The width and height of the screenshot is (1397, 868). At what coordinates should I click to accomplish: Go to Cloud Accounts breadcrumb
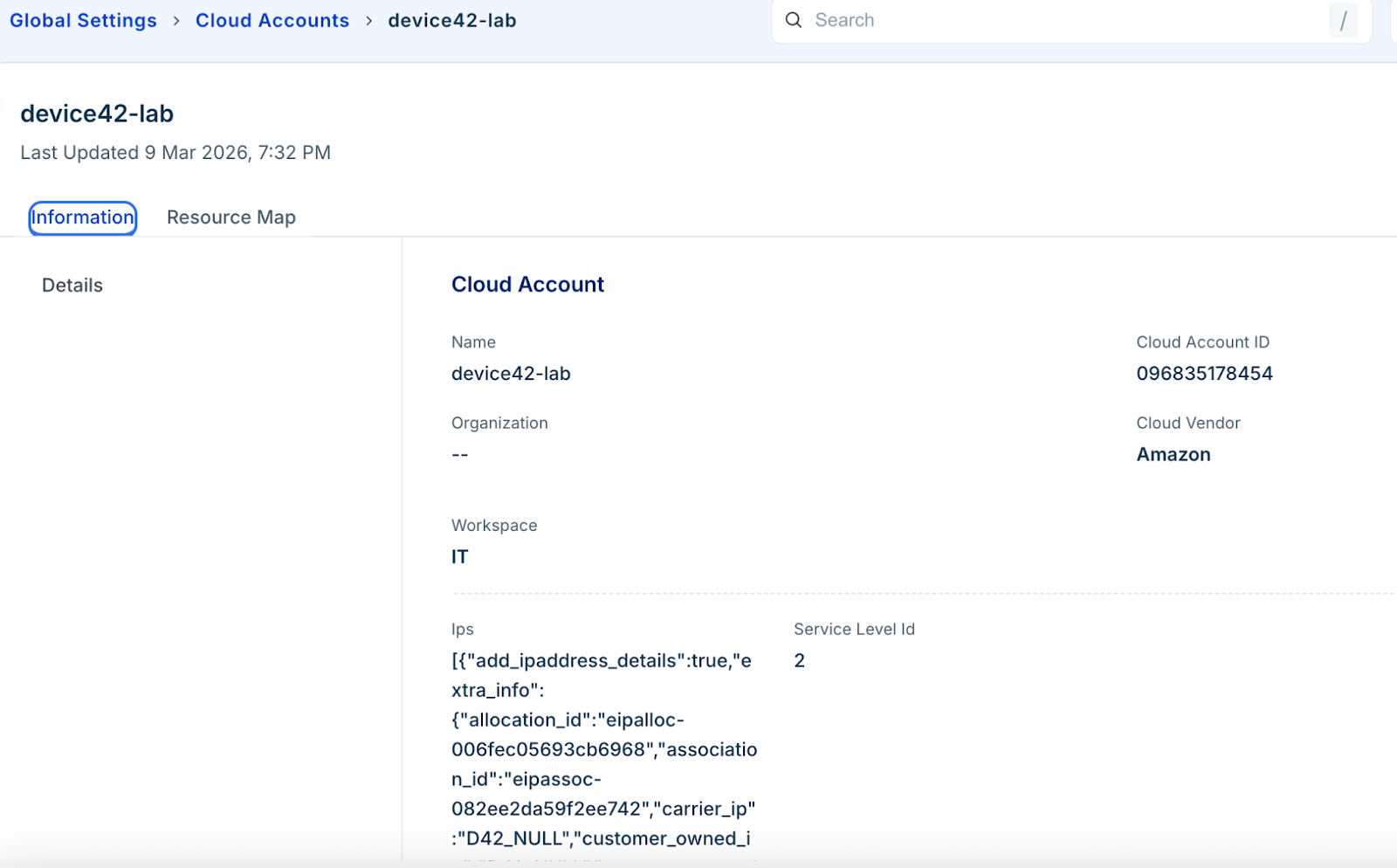[272, 20]
